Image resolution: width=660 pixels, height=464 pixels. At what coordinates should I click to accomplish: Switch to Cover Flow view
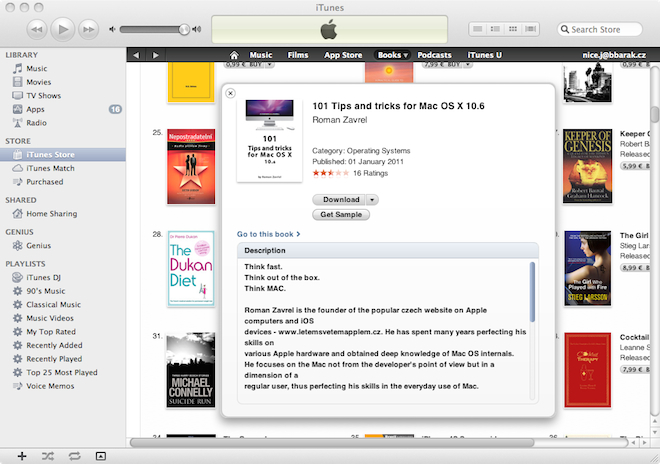[x=530, y=29]
